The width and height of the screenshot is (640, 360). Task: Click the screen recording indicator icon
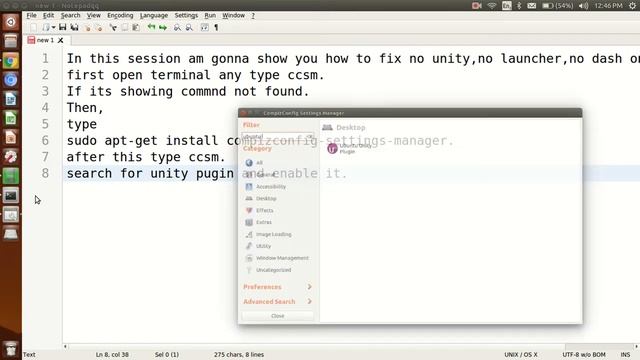(476, 5)
